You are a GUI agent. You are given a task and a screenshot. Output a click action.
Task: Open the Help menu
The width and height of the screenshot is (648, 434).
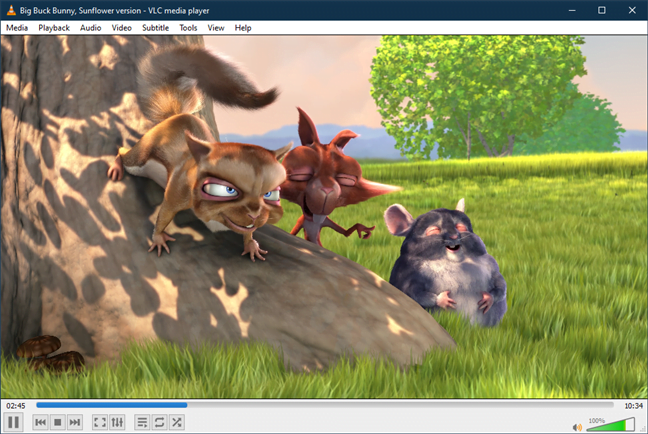243,28
